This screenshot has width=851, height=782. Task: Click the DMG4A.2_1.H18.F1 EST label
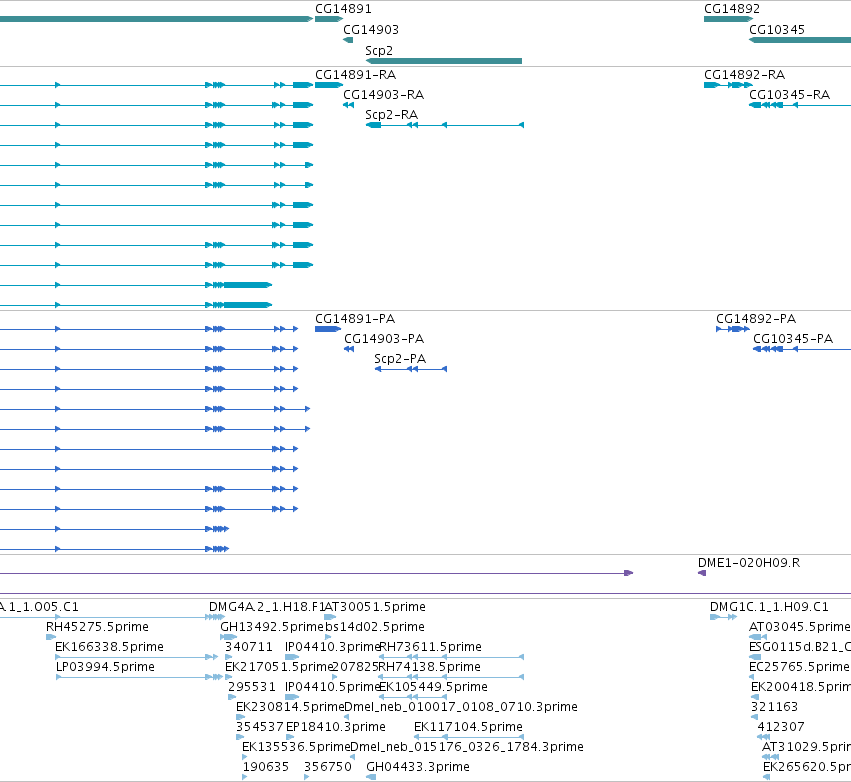click(x=266, y=607)
